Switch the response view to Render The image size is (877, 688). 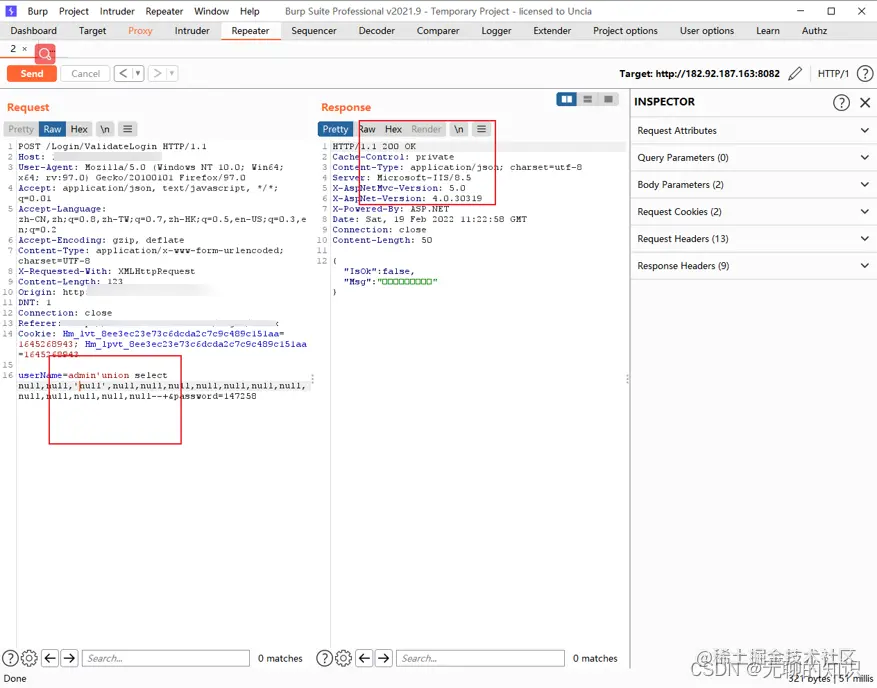(x=426, y=129)
